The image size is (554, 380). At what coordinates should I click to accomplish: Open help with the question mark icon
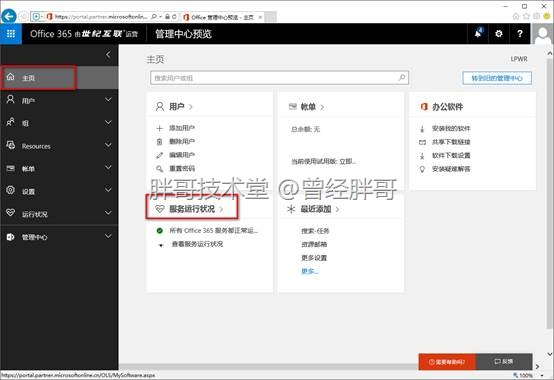pyautogui.click(x=519, y=34)
